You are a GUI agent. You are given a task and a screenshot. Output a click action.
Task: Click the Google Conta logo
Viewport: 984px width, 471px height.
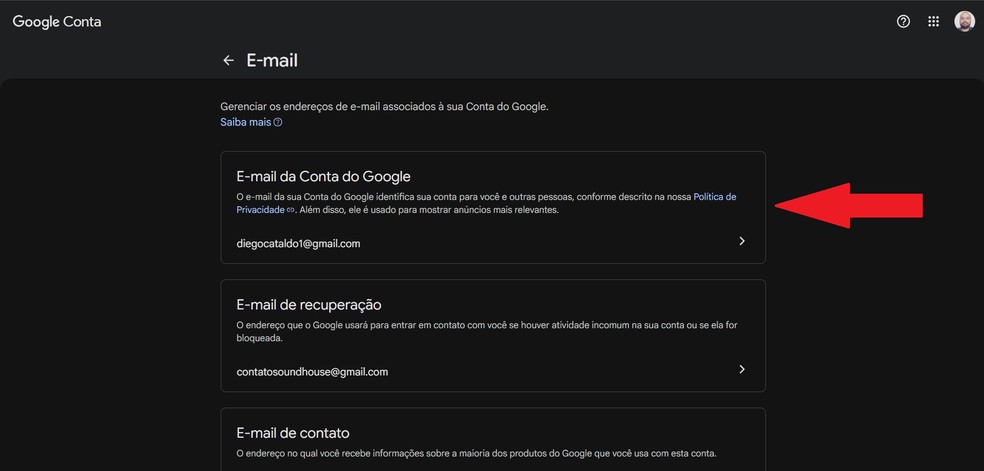(x=56, y=22)
